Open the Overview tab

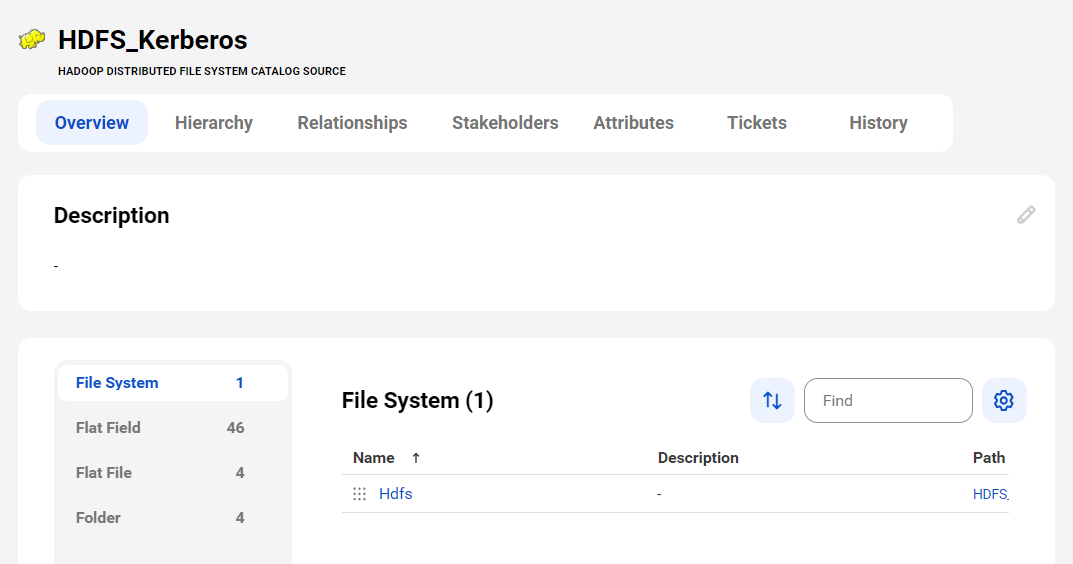pos(92,123)
